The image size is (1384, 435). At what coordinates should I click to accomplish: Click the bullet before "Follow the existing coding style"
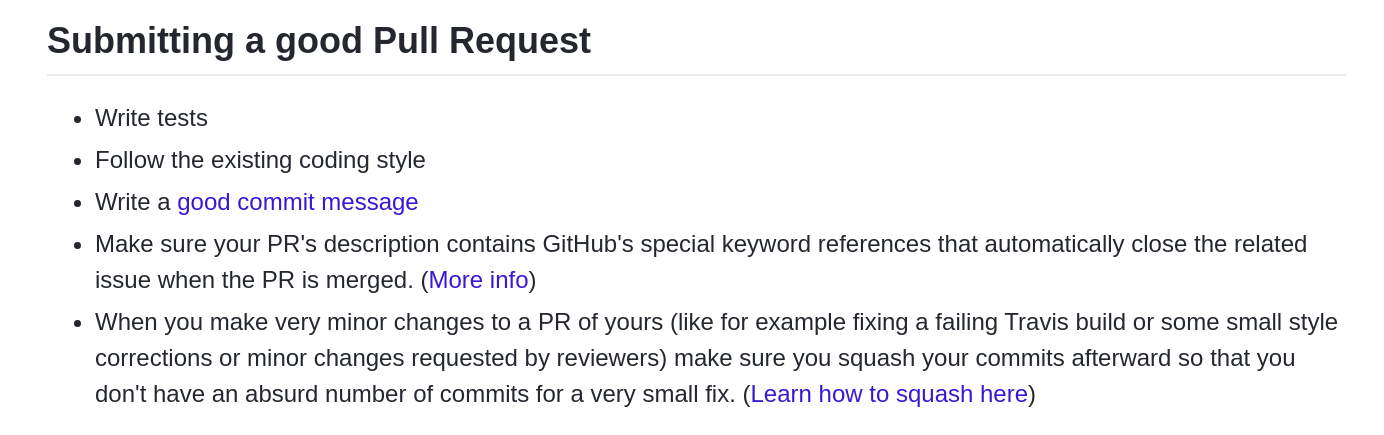pyautogui.click(x=78, y=161)
